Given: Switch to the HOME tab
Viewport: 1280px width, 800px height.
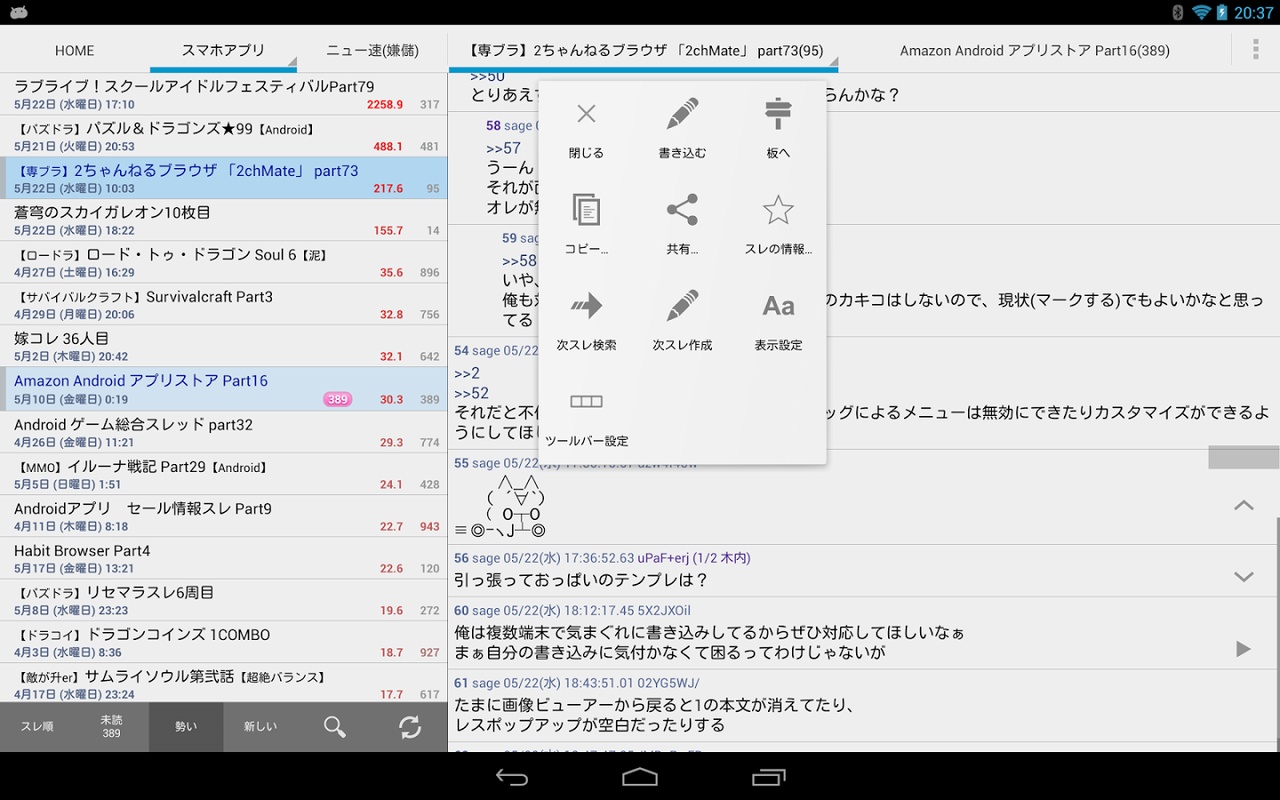Looking at the screenshot, I should pos(75,50).
